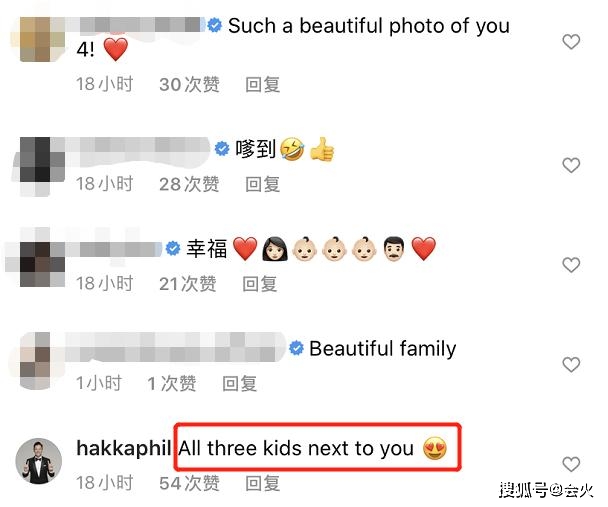Reply to the 幸福 comment
The width and height of the screenshot is (608, 507).
(x=259, y=284)
